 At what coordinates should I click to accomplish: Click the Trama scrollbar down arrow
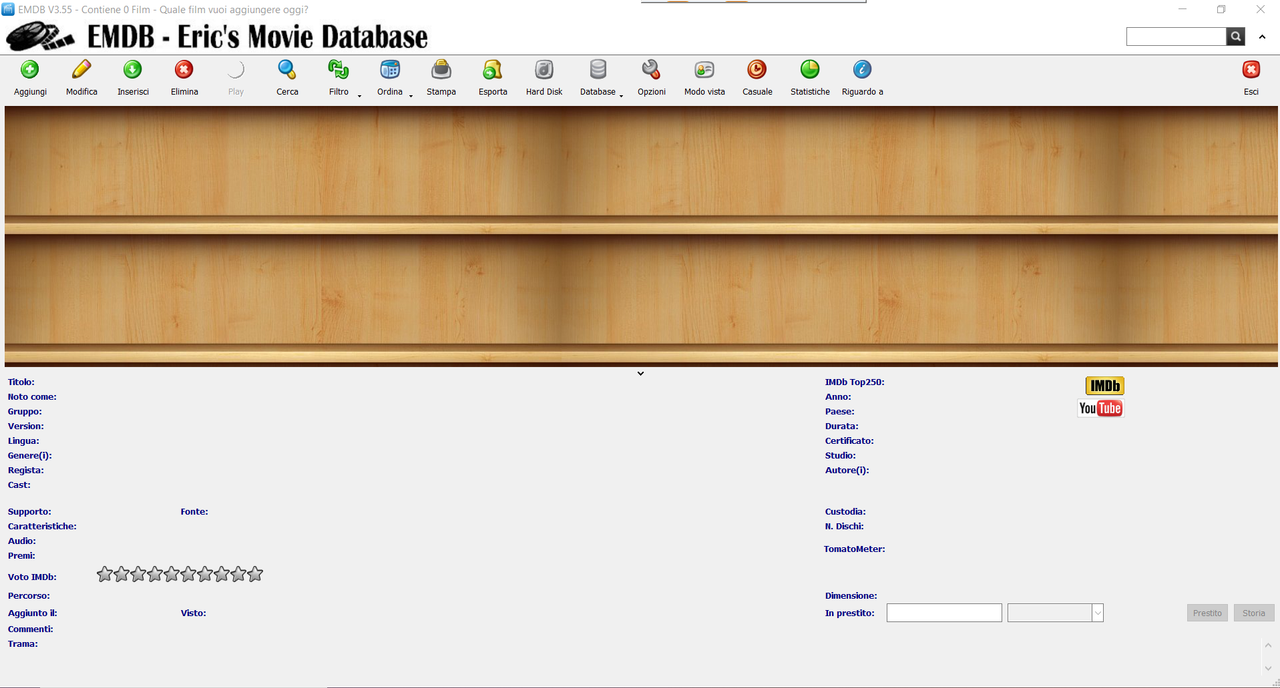coord(1269,668)
